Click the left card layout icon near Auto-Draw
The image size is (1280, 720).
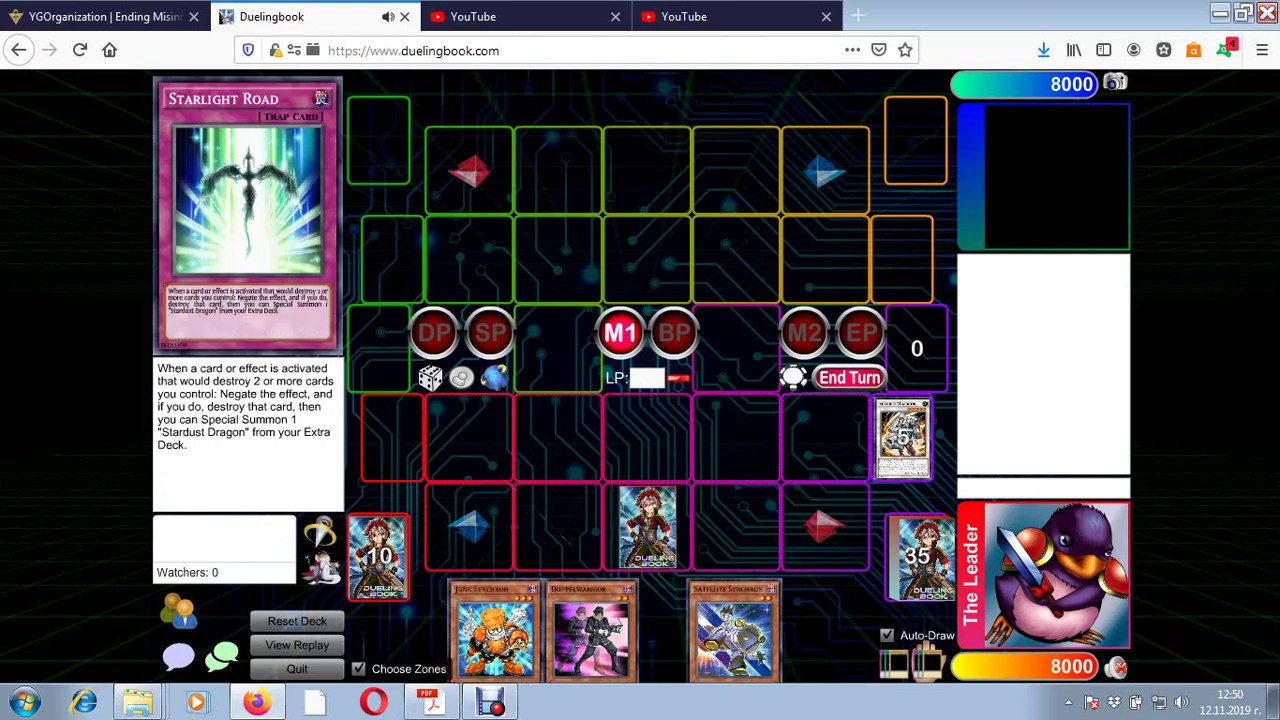[x=893, y=662]
